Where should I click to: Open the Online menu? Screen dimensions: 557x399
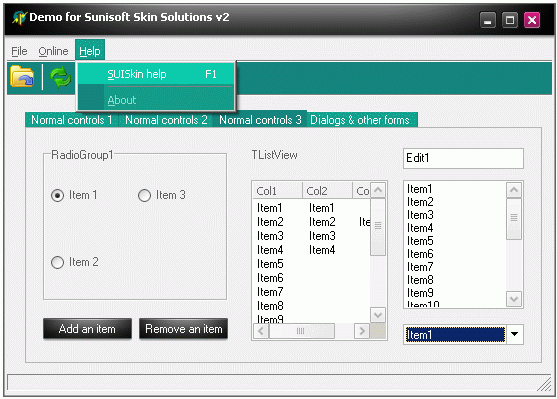coord(53,51)
